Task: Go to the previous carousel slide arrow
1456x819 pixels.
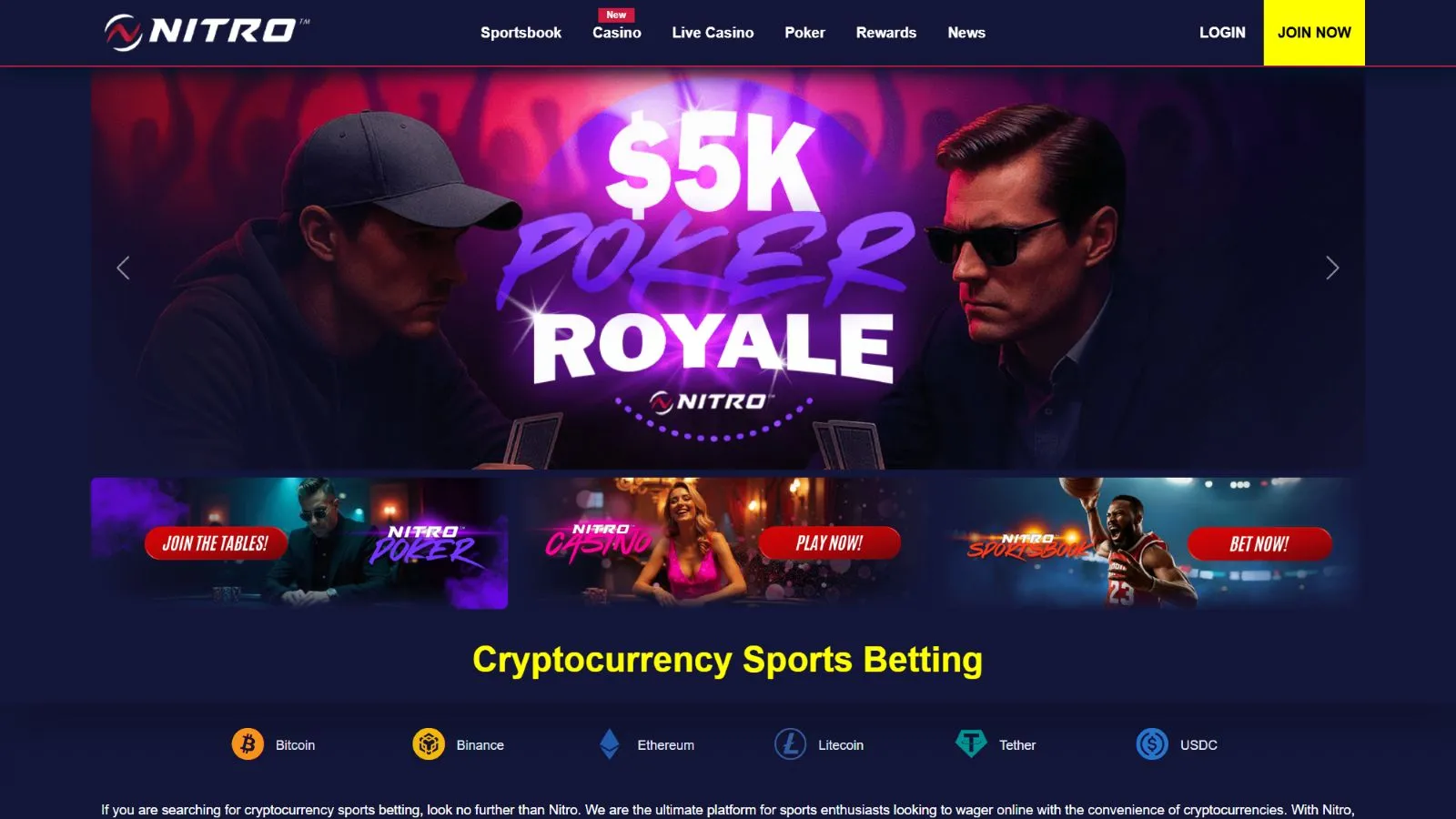Action: 124,268
